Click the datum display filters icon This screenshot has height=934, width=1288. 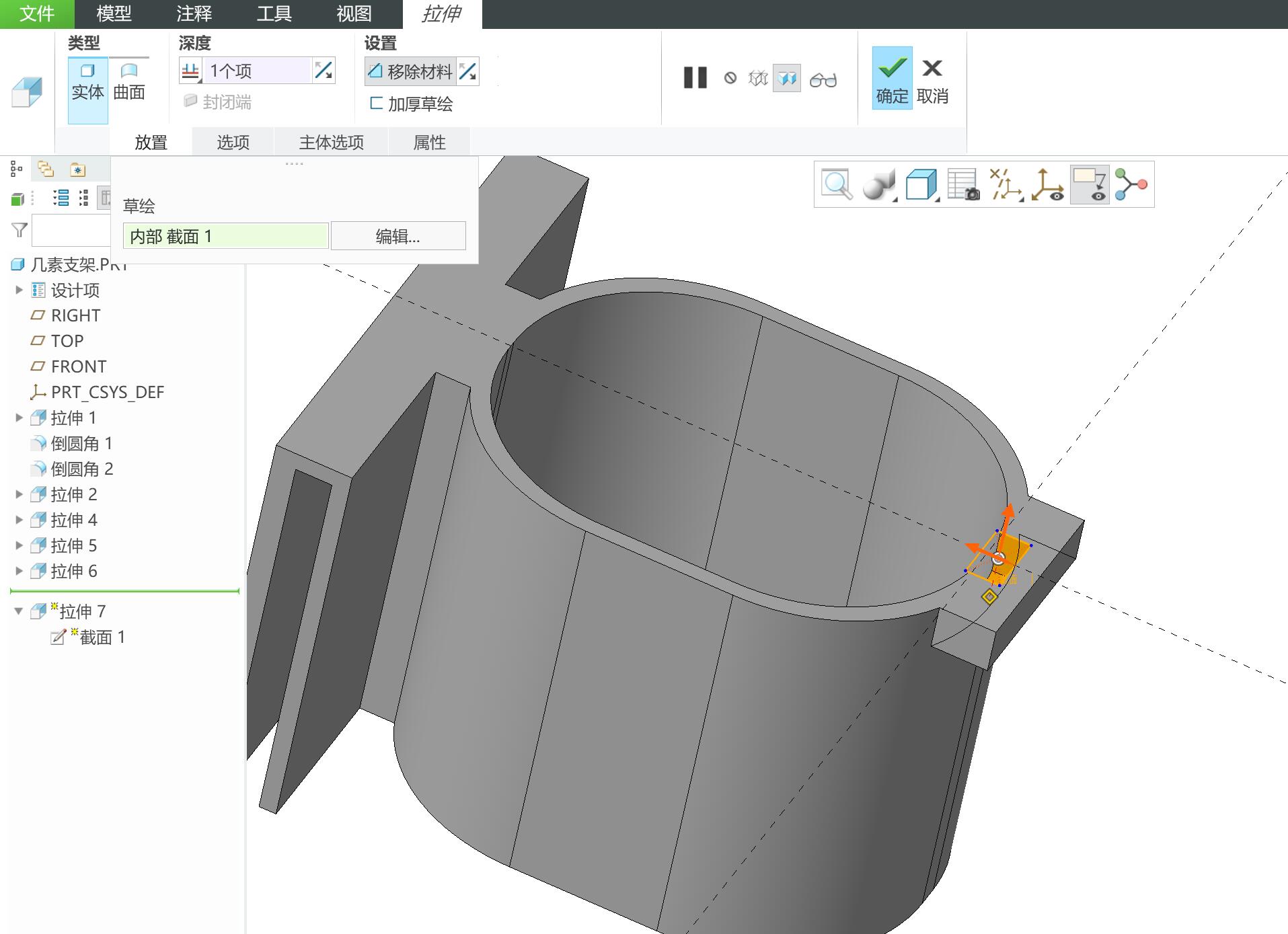coord(1006,184)
